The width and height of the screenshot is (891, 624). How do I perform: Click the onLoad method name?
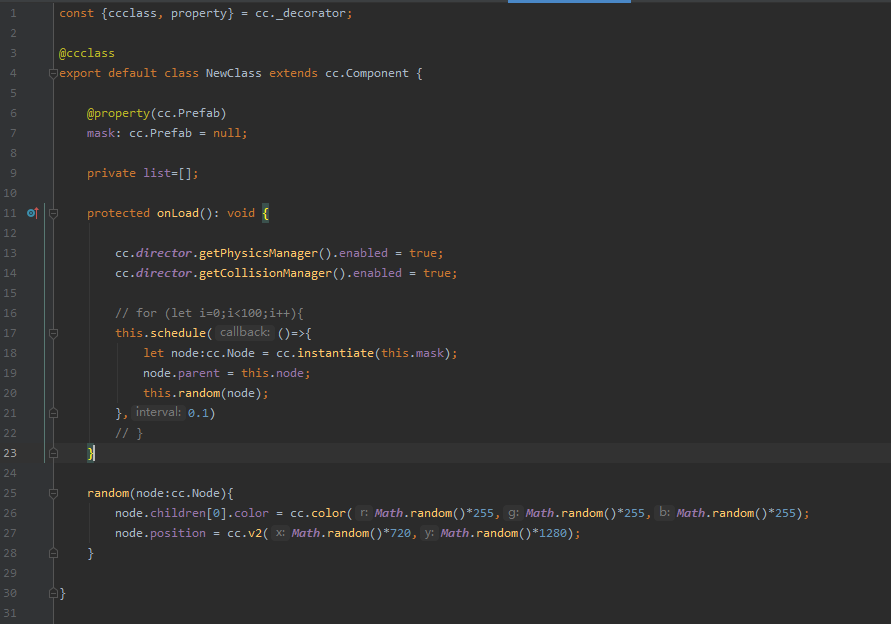(178, 213)
